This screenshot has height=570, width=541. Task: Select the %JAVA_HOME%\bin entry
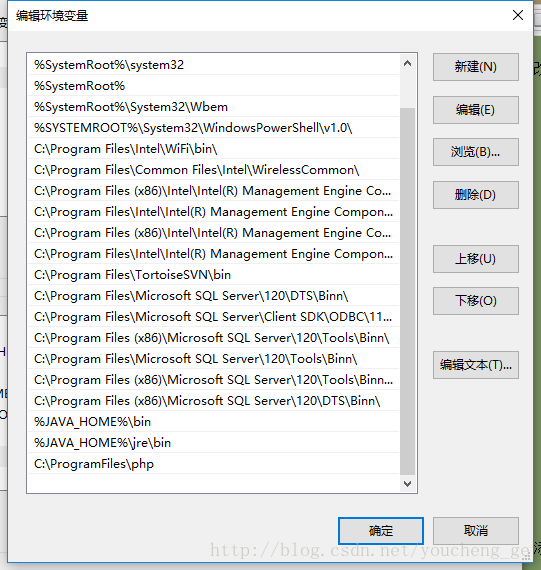coord(213,422)
